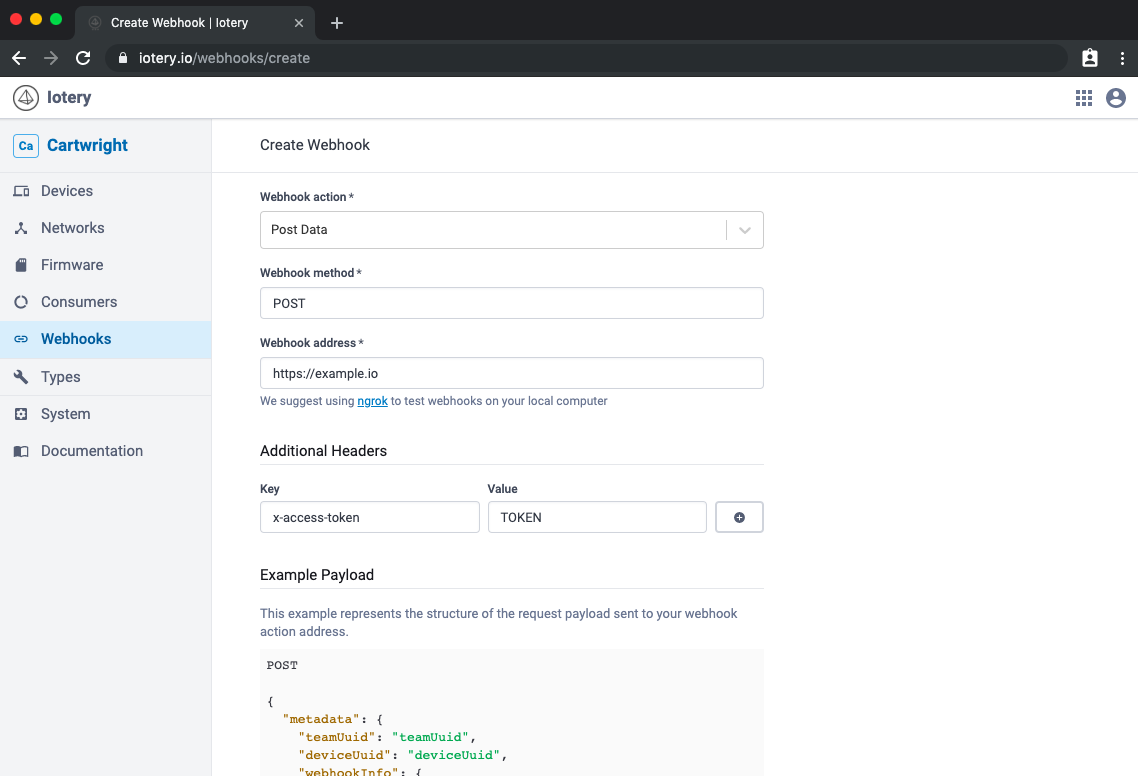Click the Iotery brand name
1138x776 pixels.
69,97
